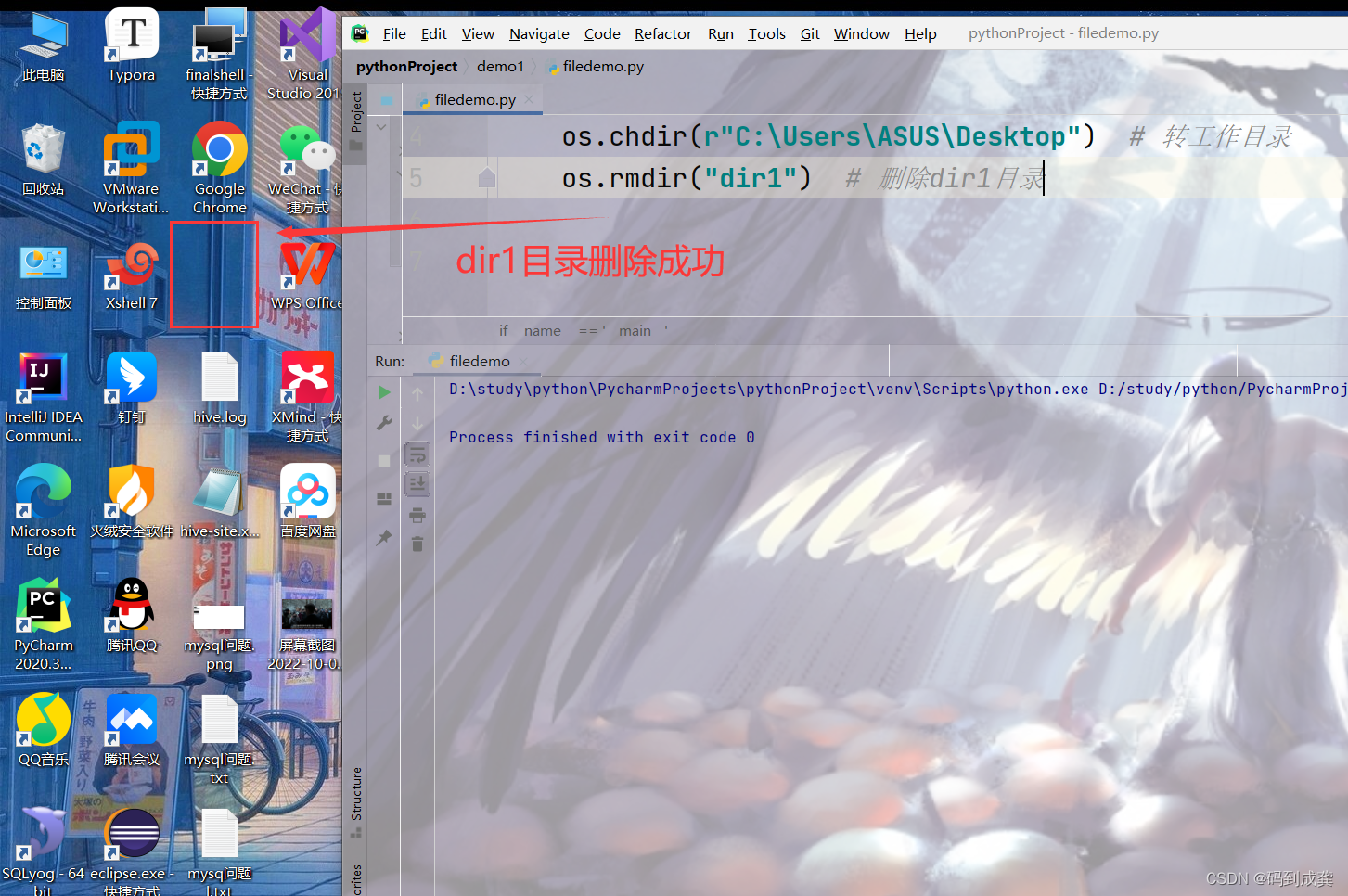
Task: Open the Refactor menu
Action: coord(663,33)
